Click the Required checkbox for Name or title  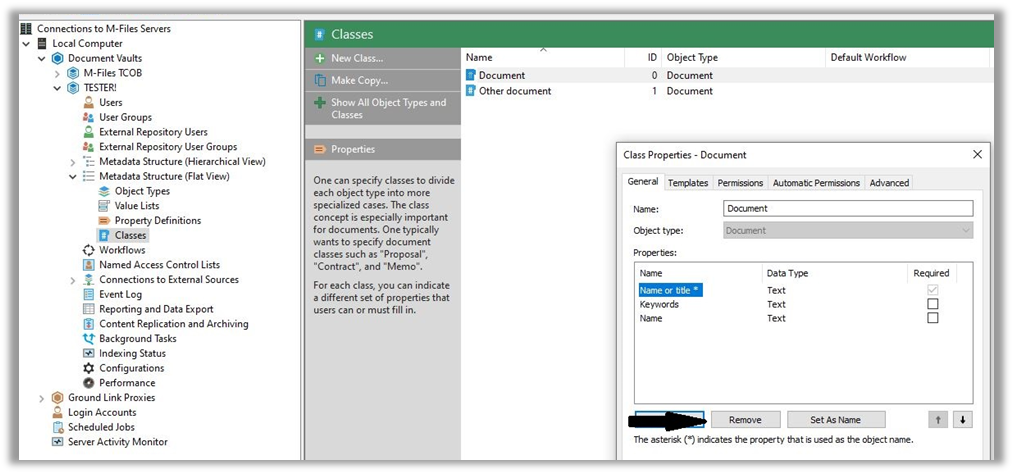(932, 290)
